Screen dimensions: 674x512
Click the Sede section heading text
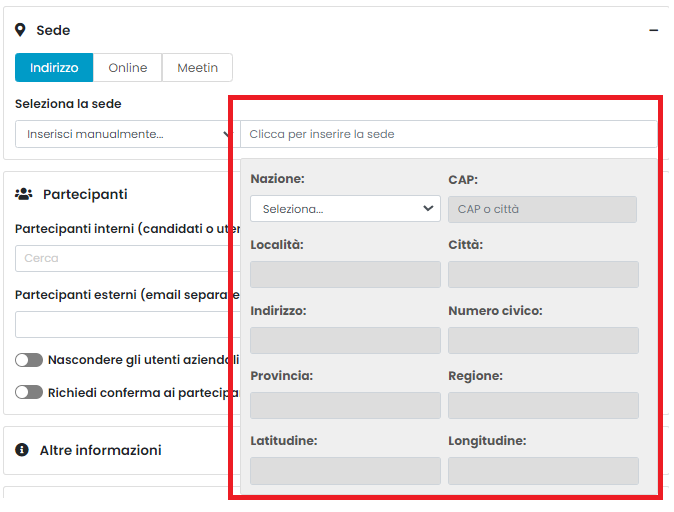[x=53, y=31]
